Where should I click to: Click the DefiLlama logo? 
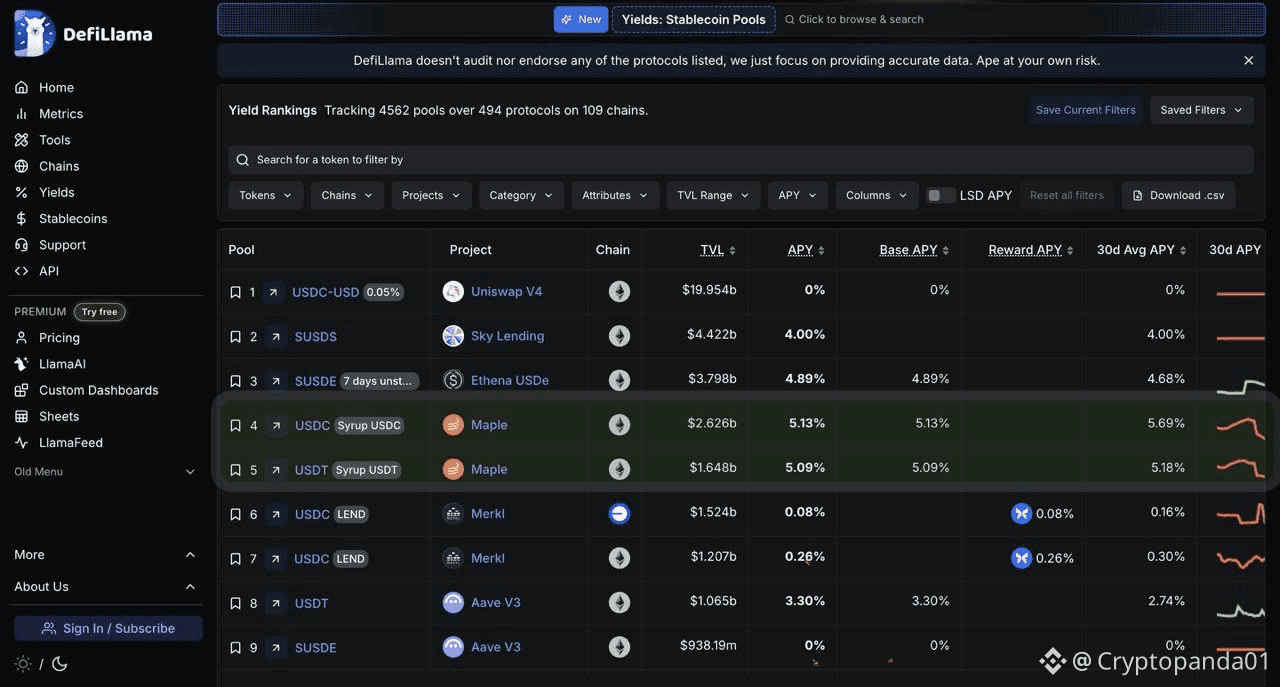coord(84,34)
